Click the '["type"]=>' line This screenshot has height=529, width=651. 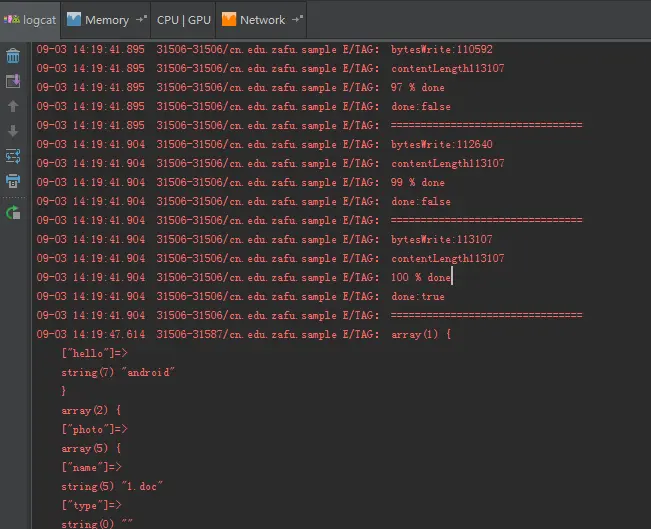coord(91,505)
